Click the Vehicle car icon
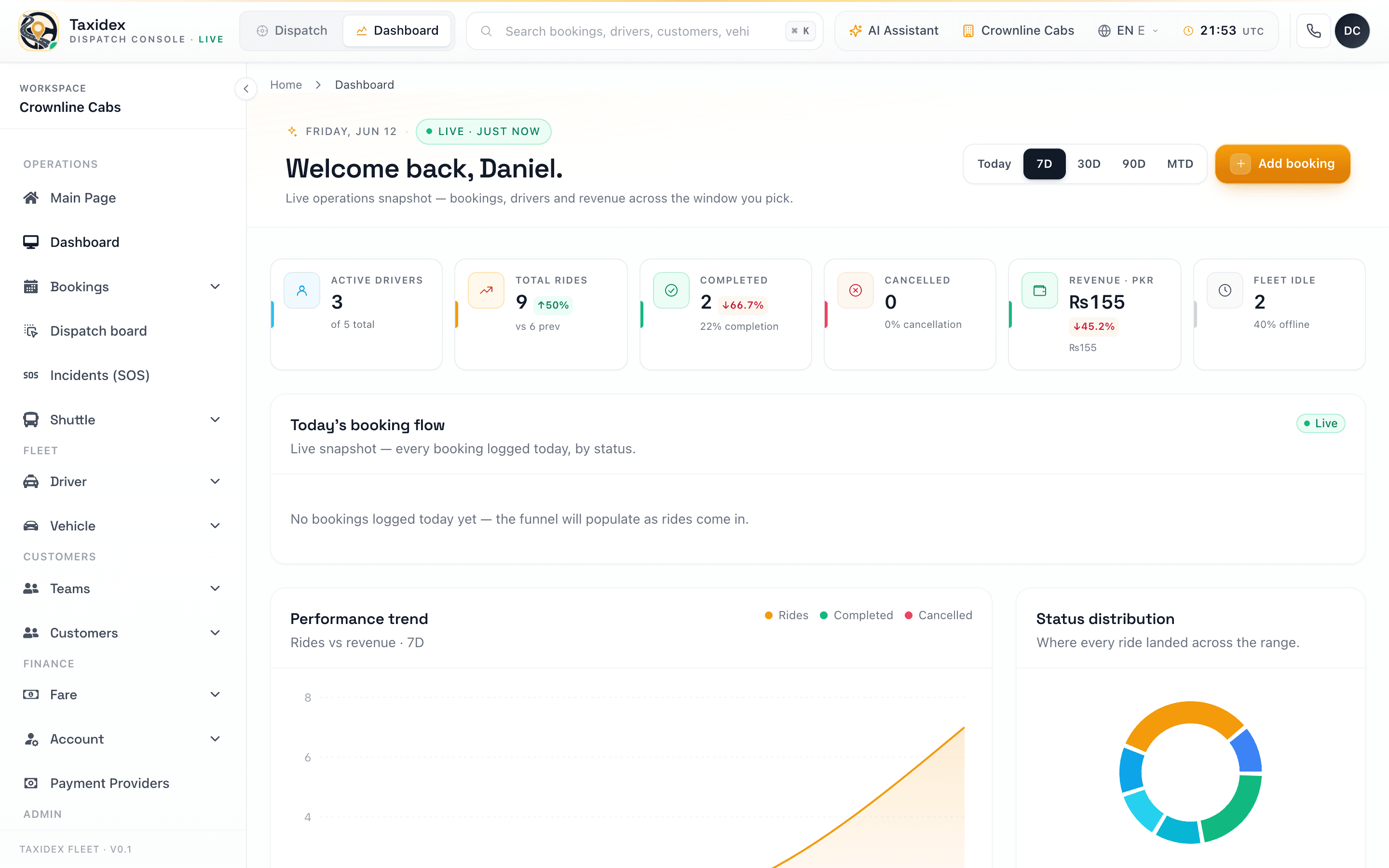The image size is (1389, 868). (31, 526)
